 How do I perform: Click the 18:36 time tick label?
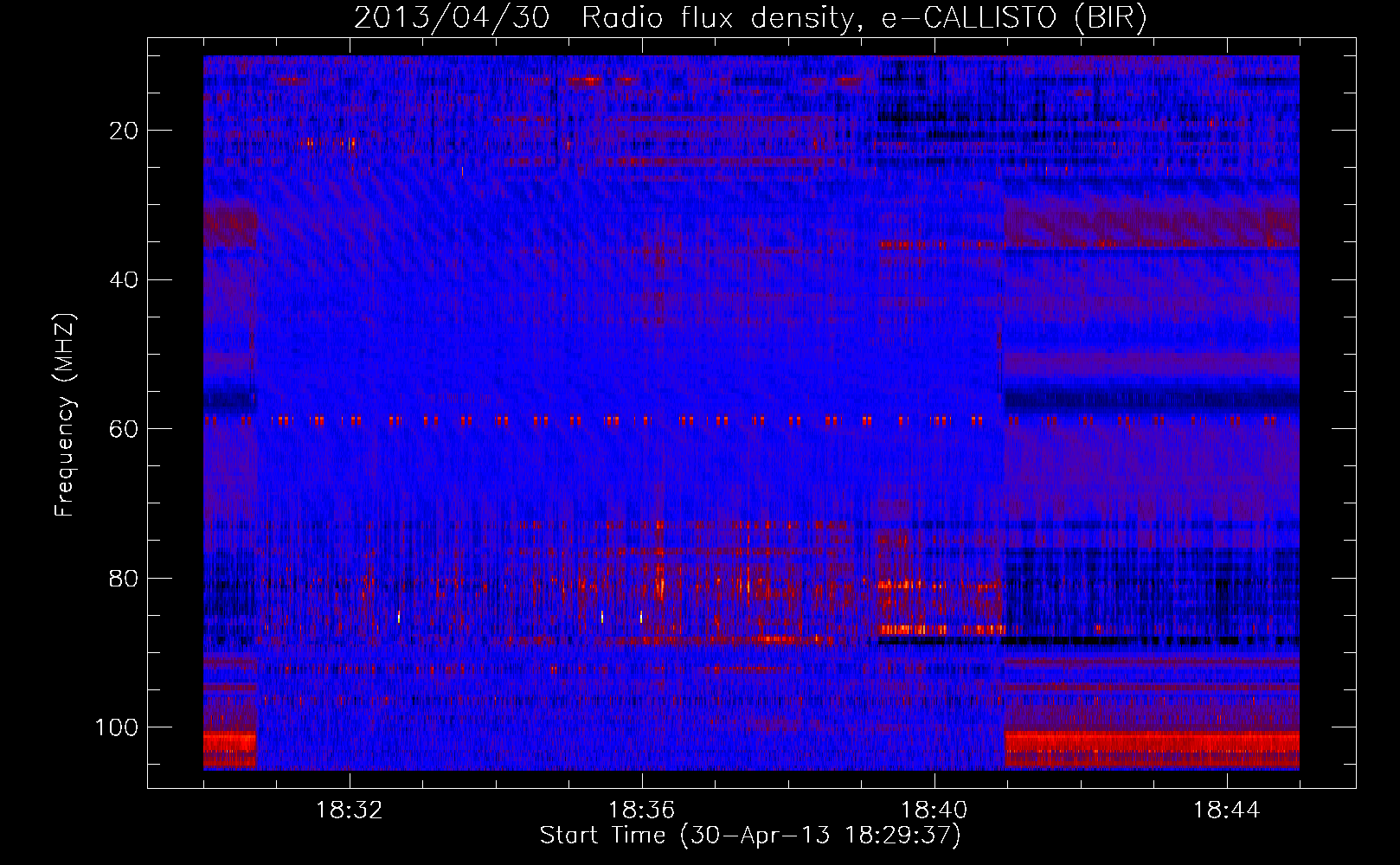coord(641,811)
